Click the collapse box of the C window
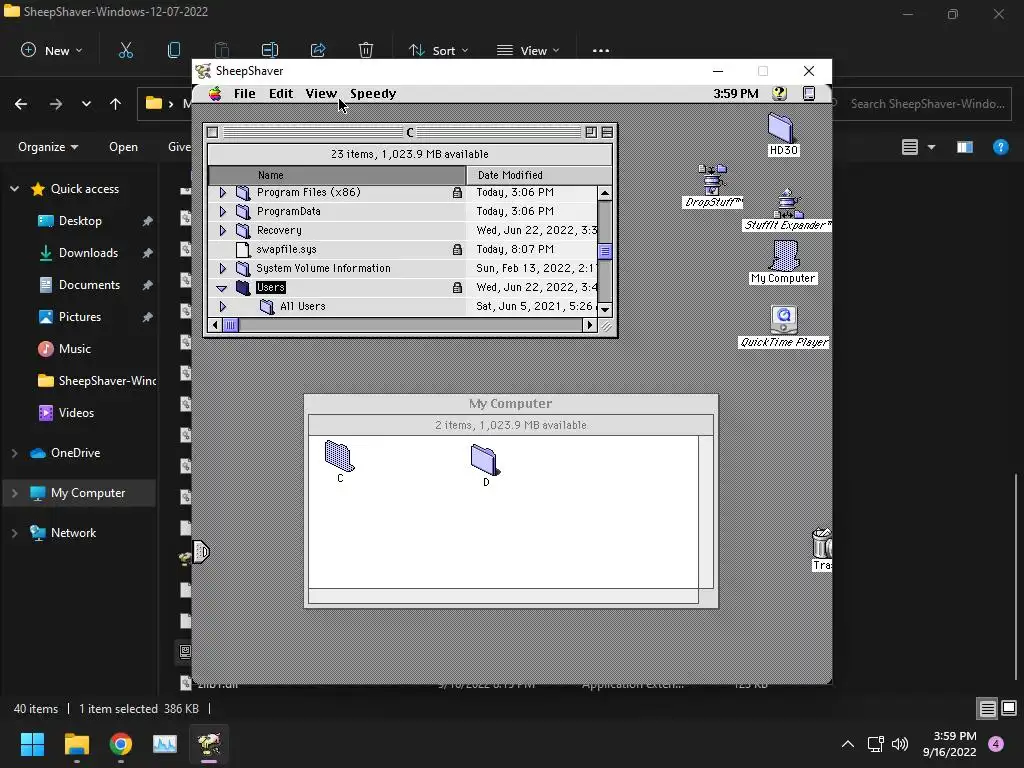Screen dimensions: 1024x768 click(x=607, y=133)
